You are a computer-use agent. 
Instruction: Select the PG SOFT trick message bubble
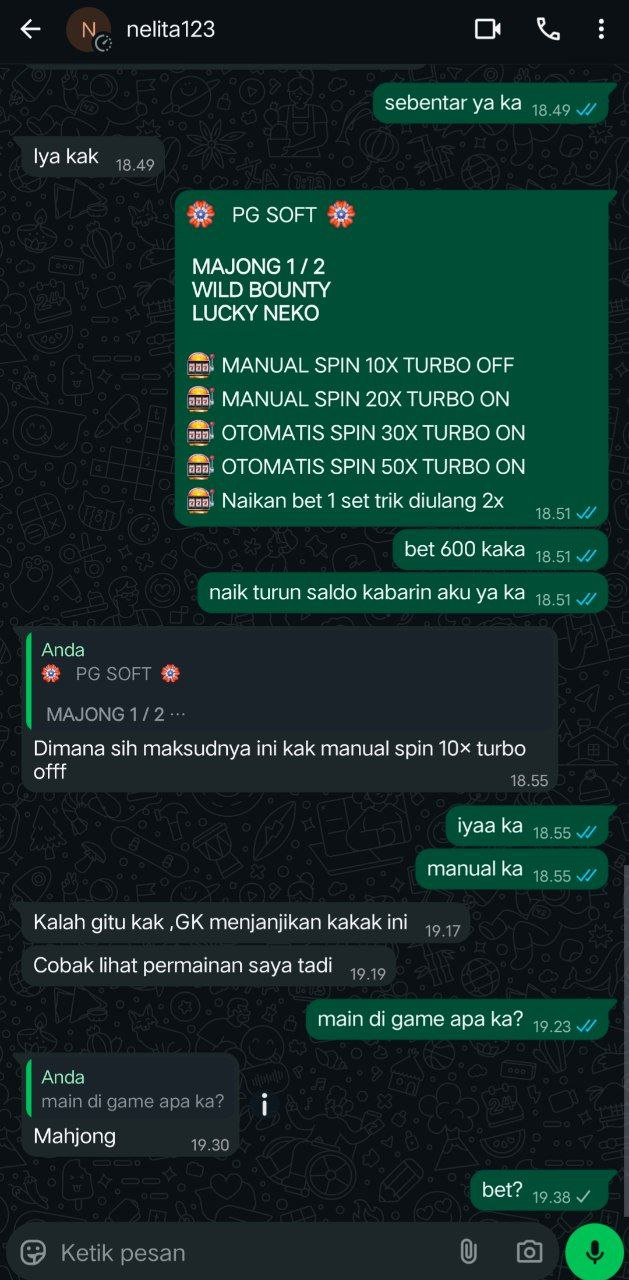coord(391,358)
